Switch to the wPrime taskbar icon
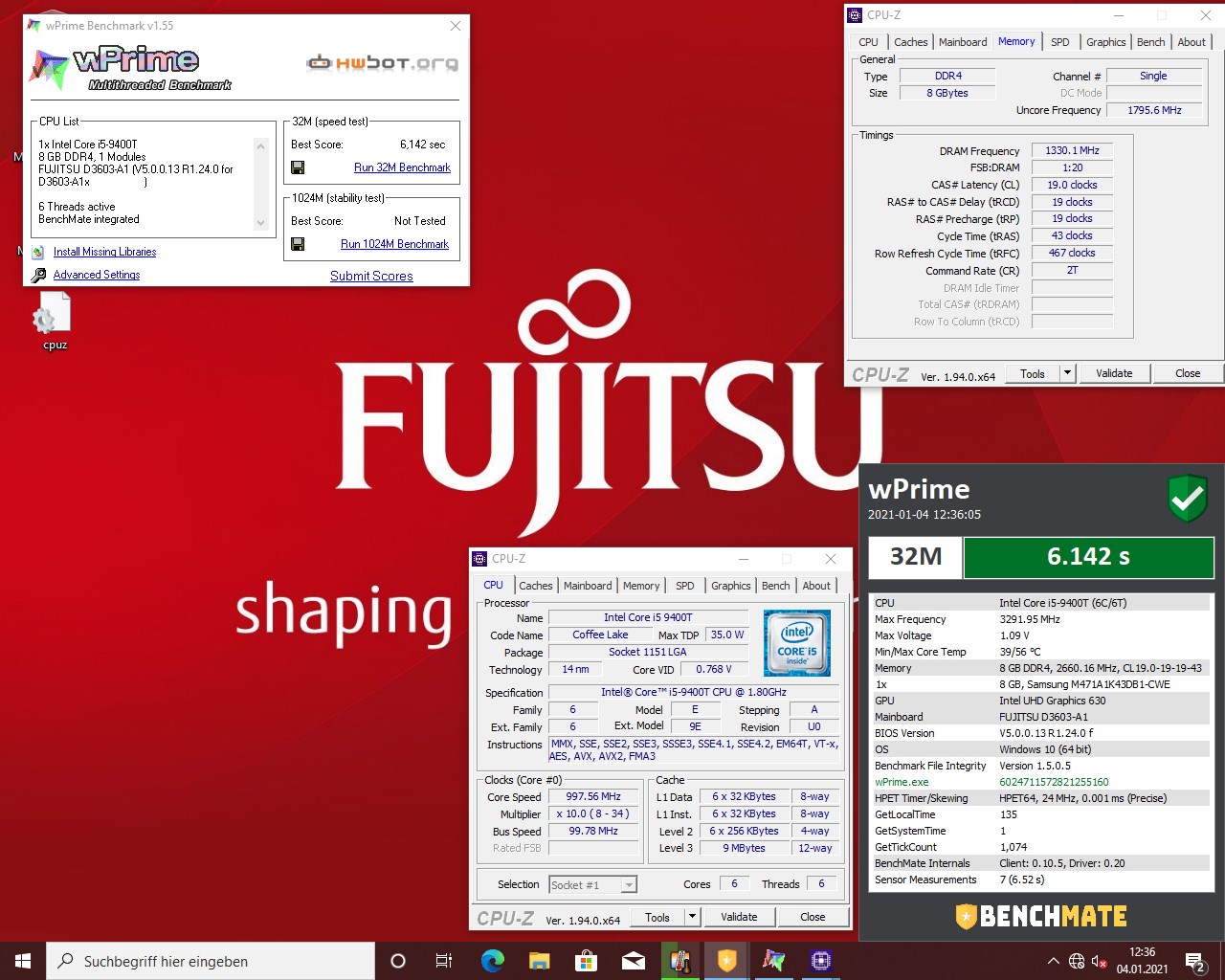The width and height of the screenshot is (1225, 980). (x=773, y=961)
